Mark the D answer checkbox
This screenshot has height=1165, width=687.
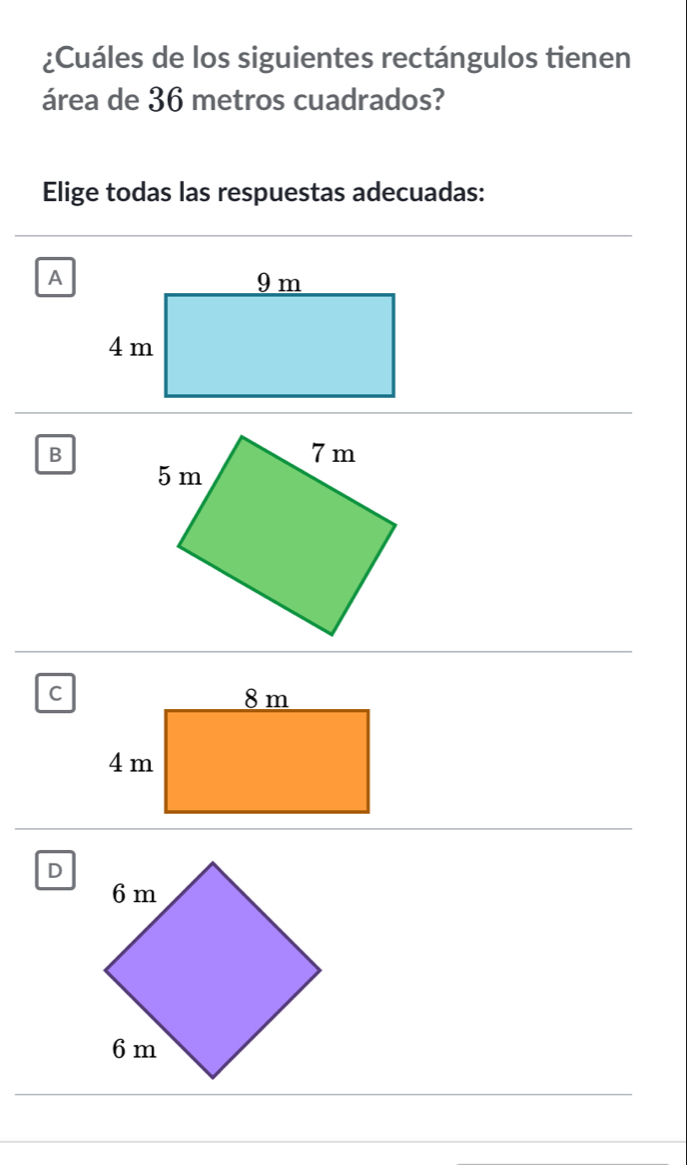click(55, 870)
